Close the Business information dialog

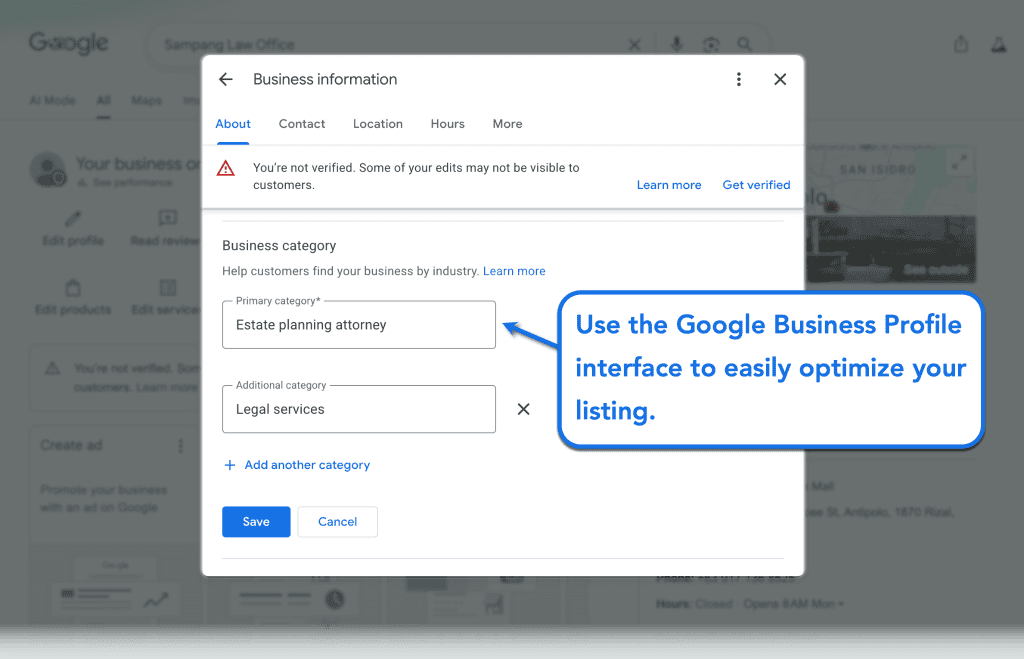click(x=780, y=79)
